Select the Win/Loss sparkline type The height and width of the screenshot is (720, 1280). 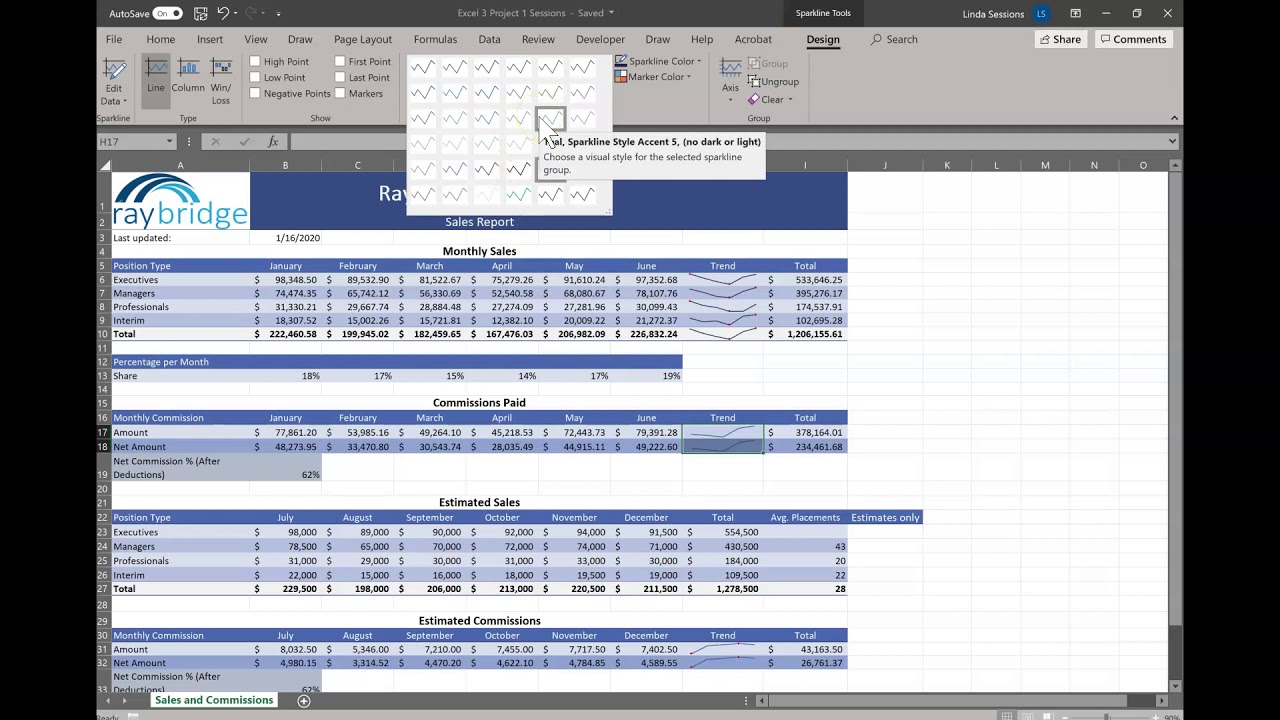pos(221,81)
